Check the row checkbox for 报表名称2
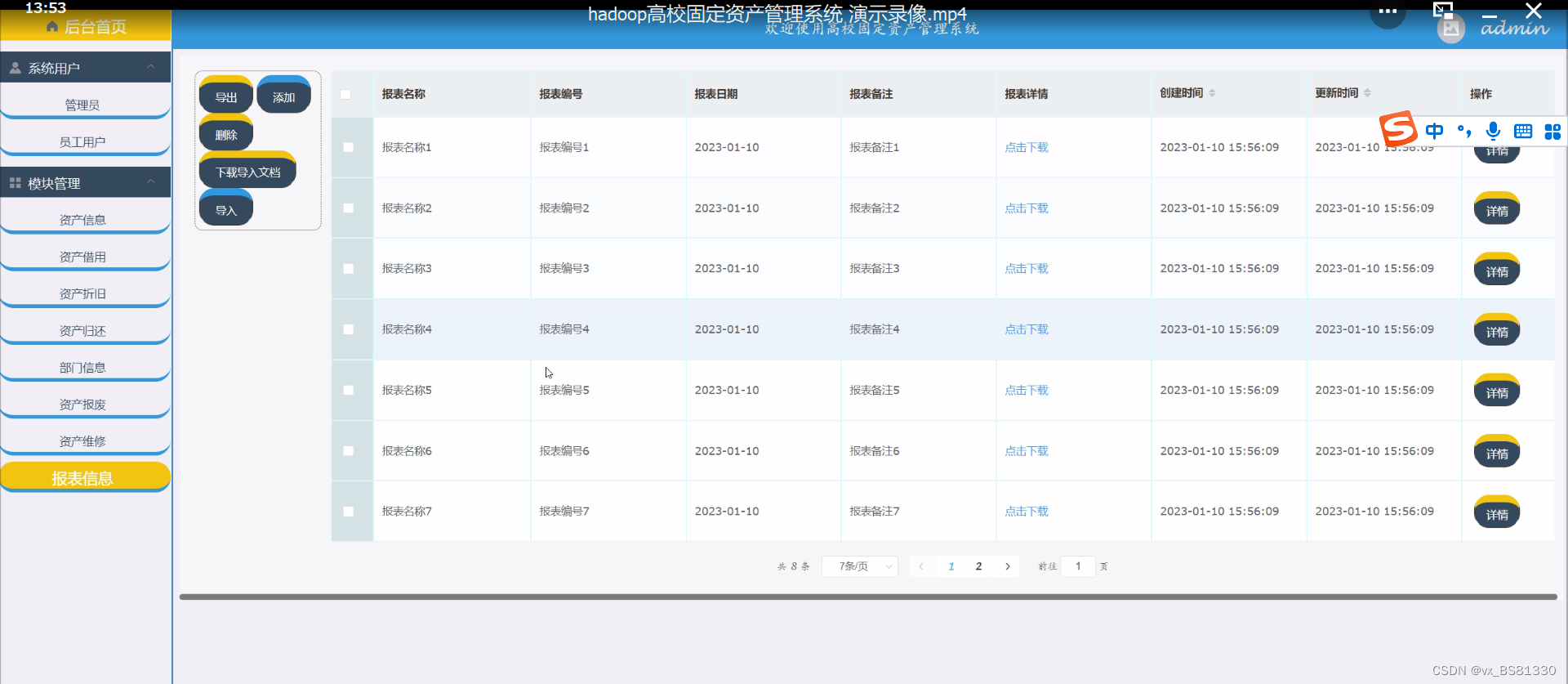Image resolution: width=1568 pixels, height=684 pixels. (349, 208)
